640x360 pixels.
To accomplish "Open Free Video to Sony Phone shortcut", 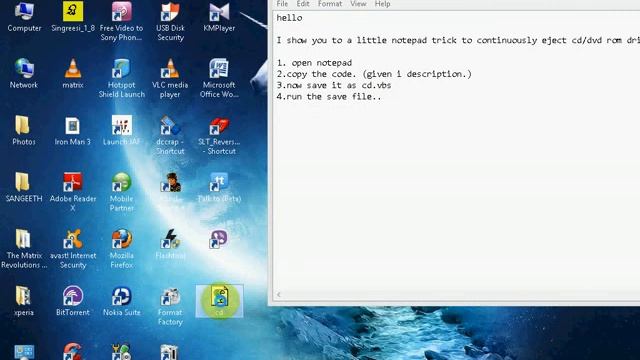I will coord(122,21).
